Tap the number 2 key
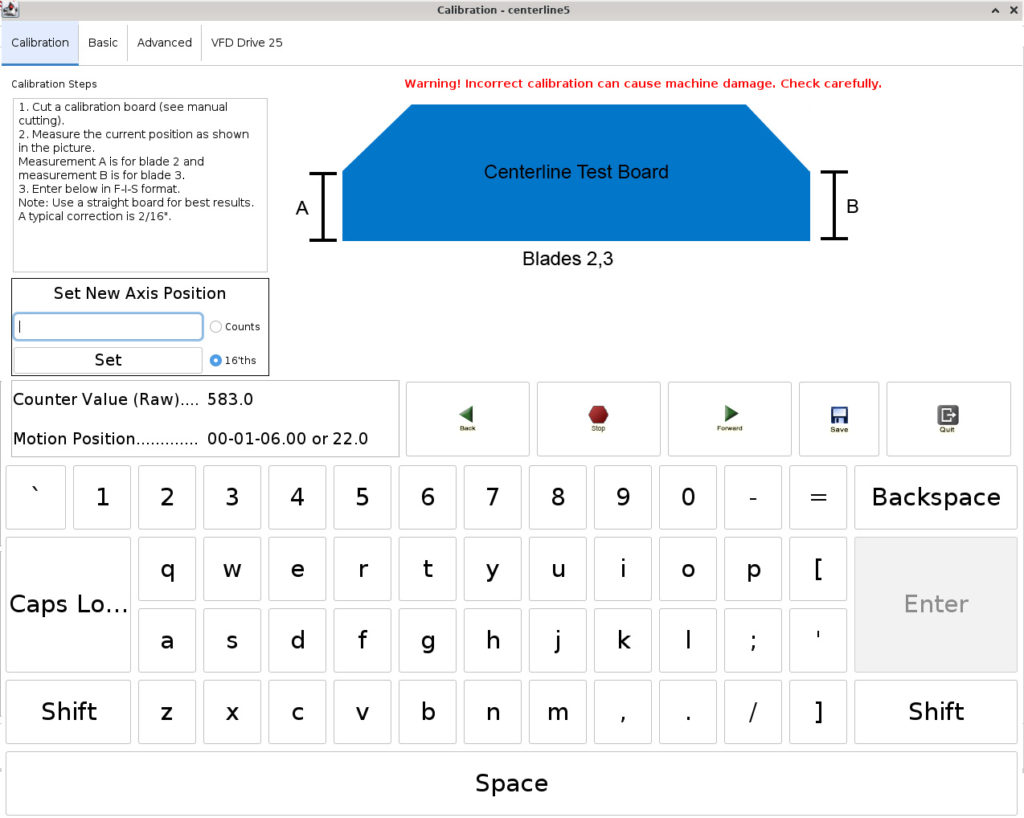This screenshot has width=1024, height=818. coord(167,497)
